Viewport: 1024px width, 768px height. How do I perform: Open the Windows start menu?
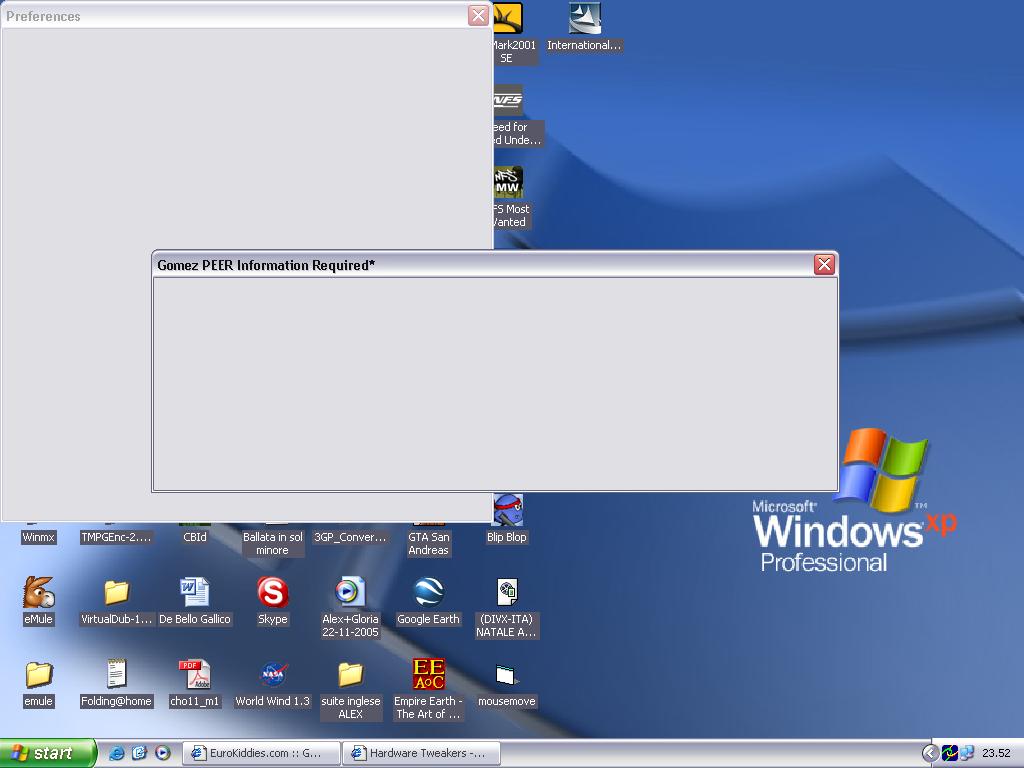[48, 753]
